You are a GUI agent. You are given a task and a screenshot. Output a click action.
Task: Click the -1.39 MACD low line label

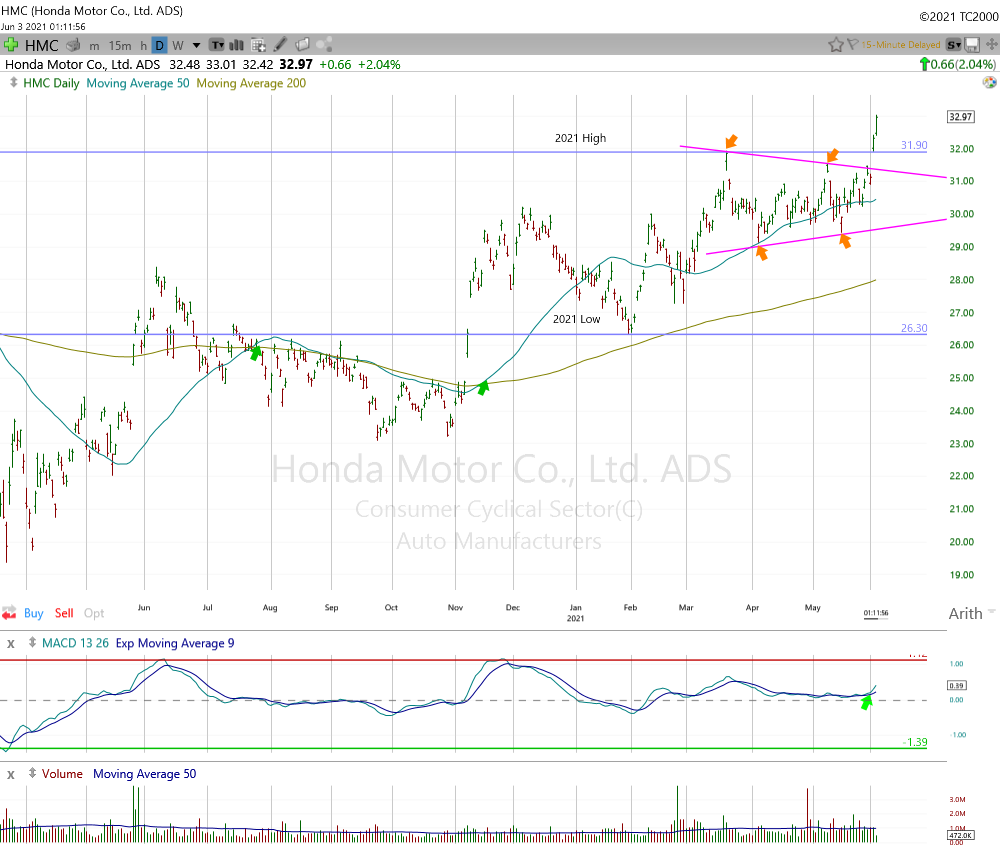916,742
